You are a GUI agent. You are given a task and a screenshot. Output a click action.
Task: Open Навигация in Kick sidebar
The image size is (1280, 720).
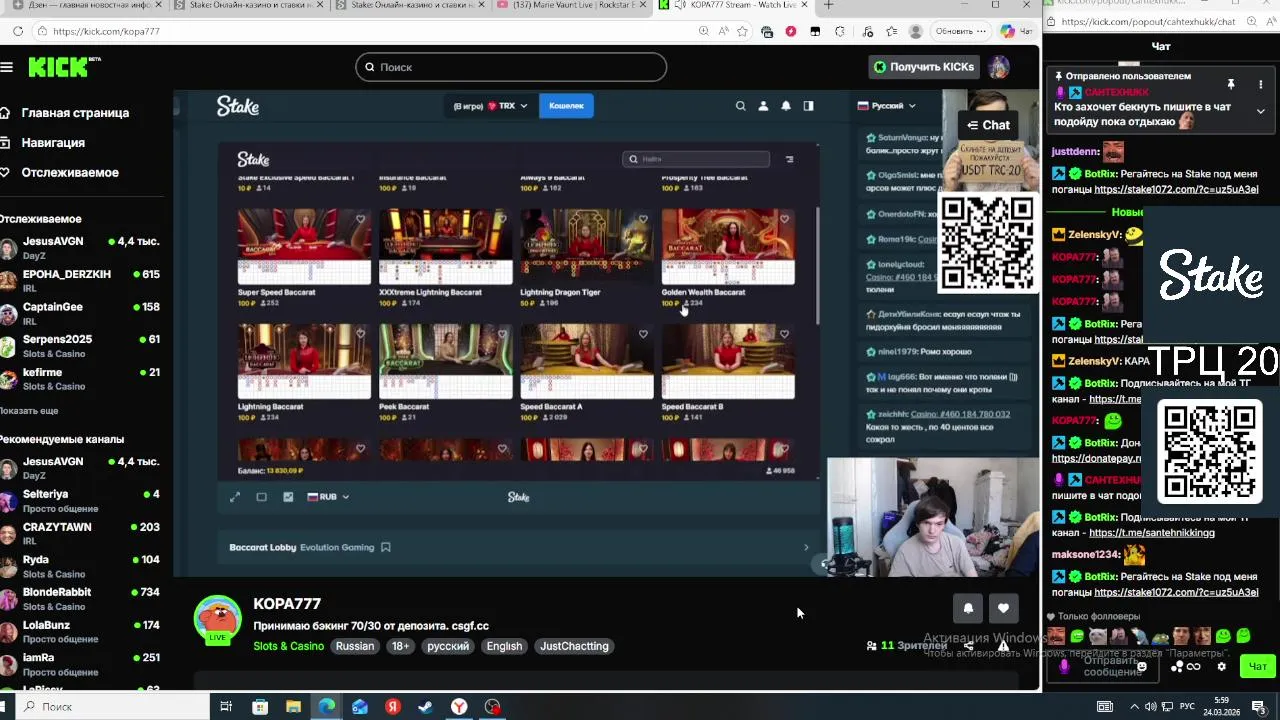pos(44,143)
